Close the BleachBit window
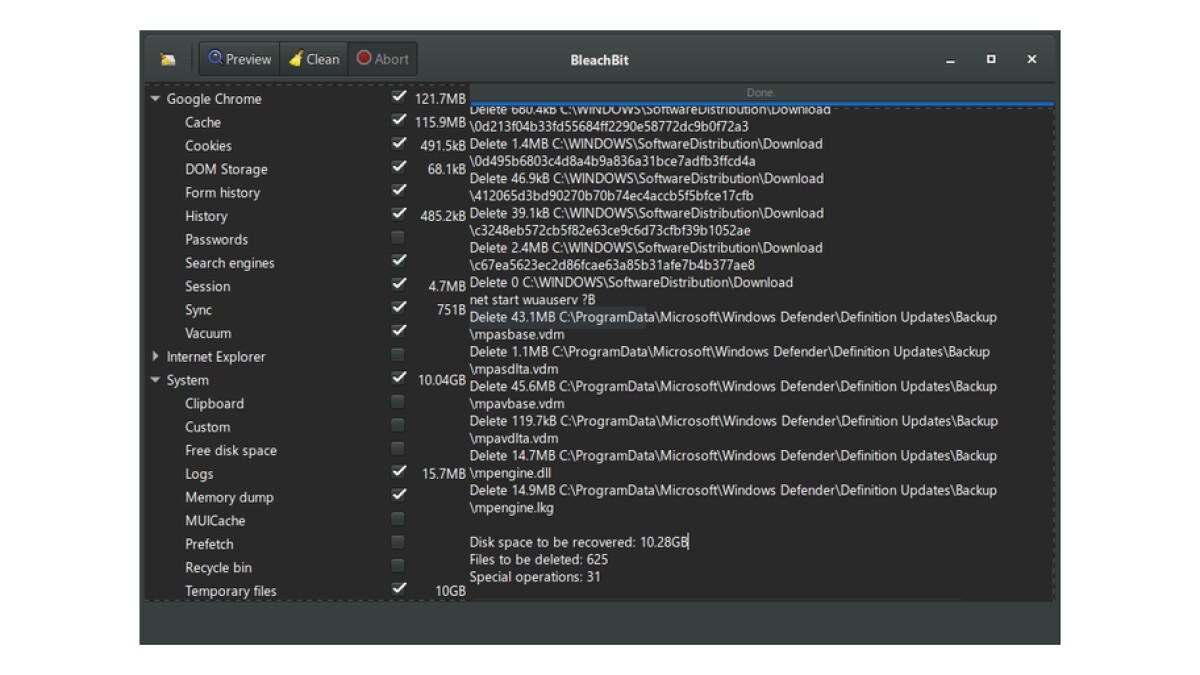 coord(1031,59)
